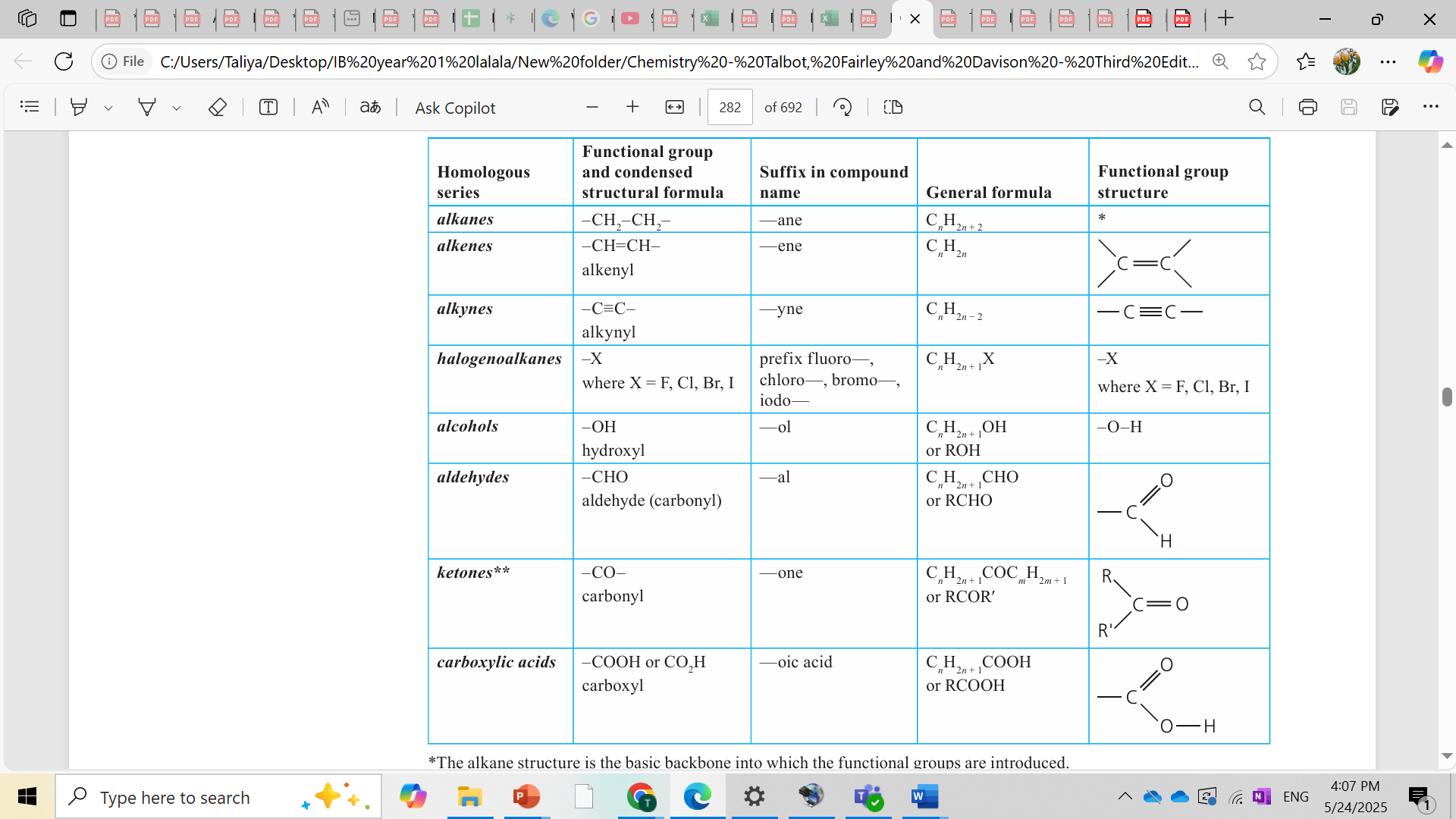
Task: Click the page number field showing 282
Action: click(x=730, y=107)
